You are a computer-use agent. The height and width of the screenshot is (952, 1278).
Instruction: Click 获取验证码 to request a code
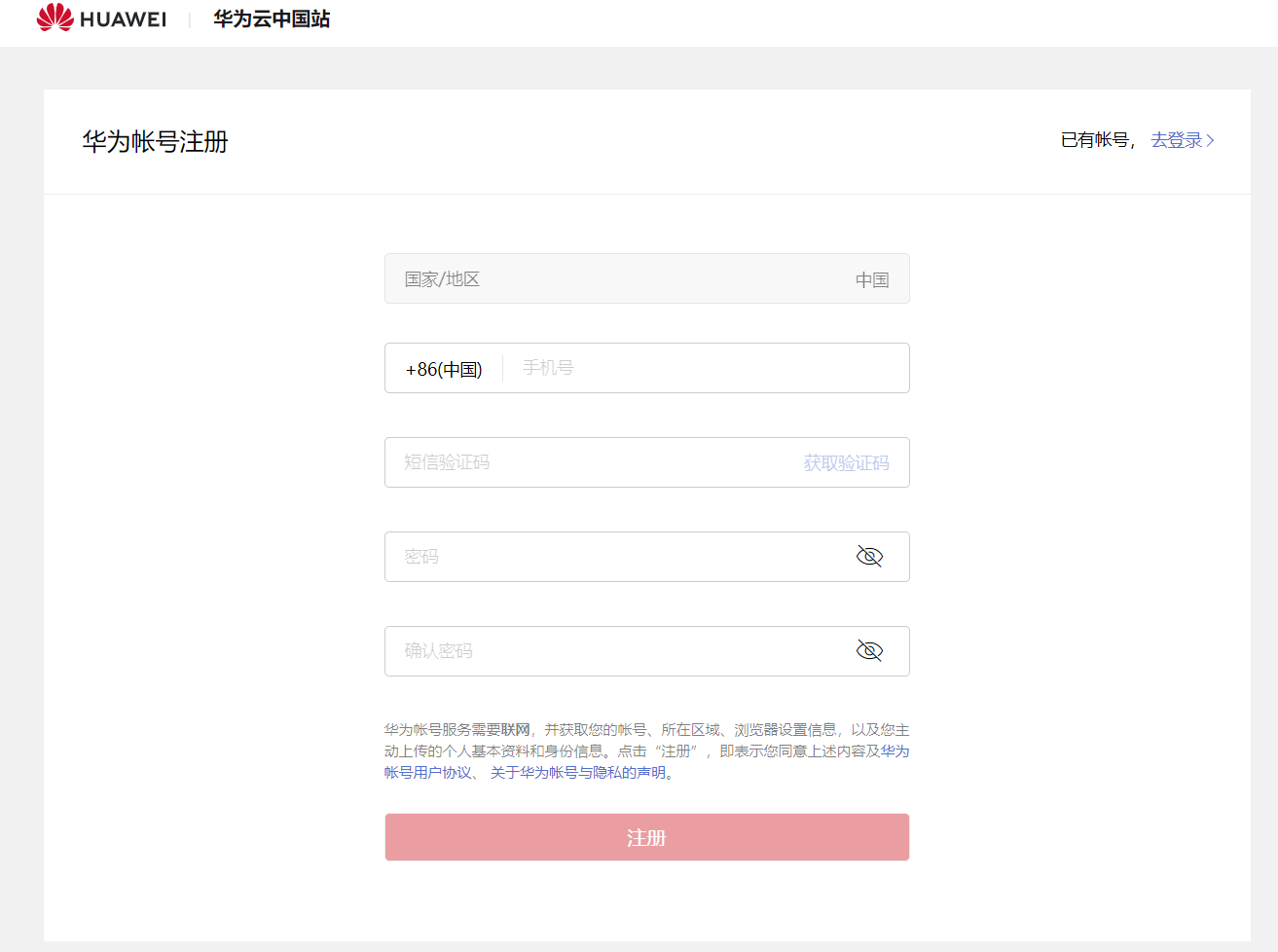(x=846, y=463)
